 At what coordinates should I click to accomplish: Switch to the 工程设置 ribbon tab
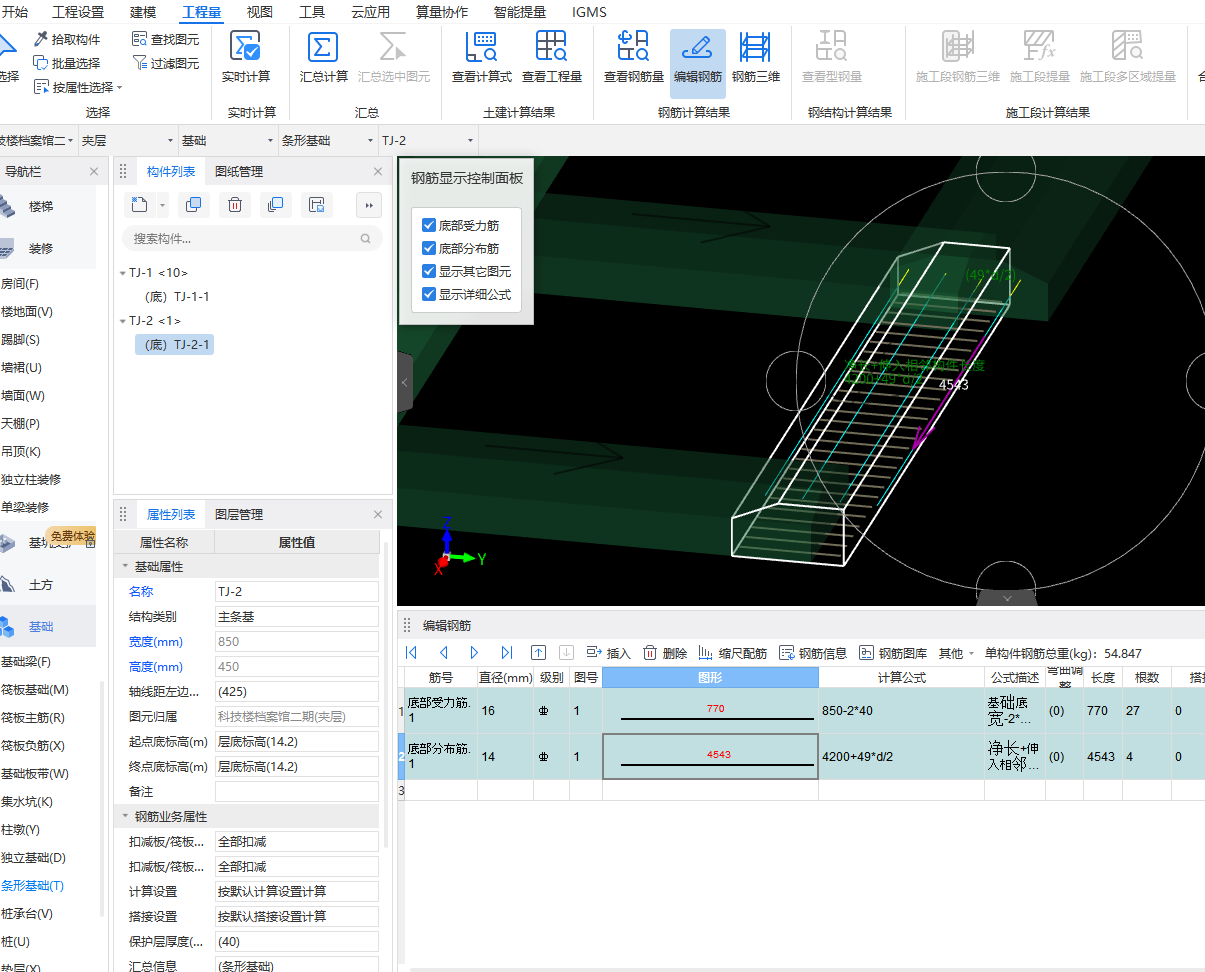(78, 12)
